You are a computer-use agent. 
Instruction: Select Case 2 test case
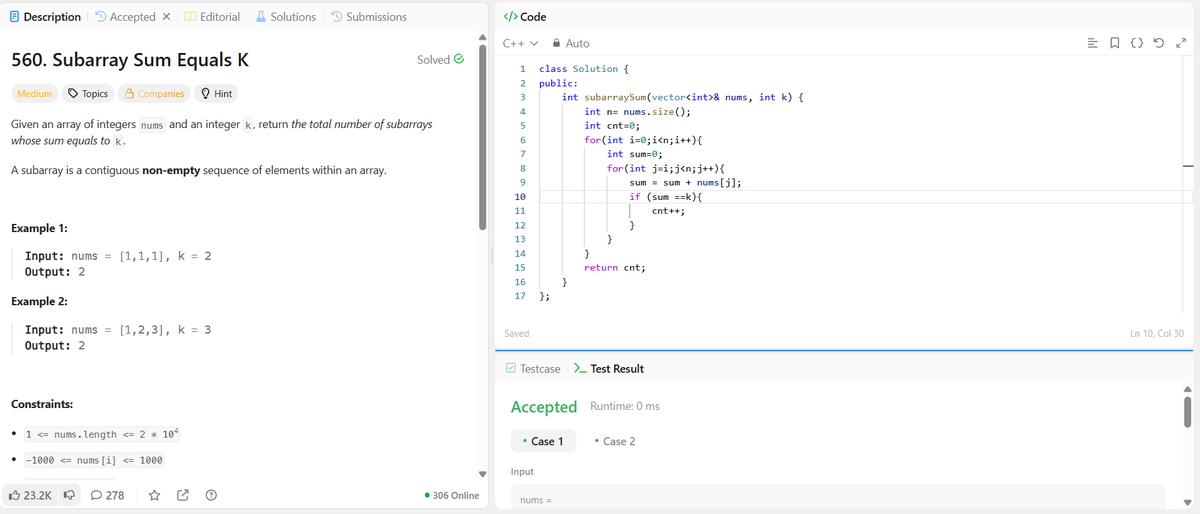pos(614,441)
